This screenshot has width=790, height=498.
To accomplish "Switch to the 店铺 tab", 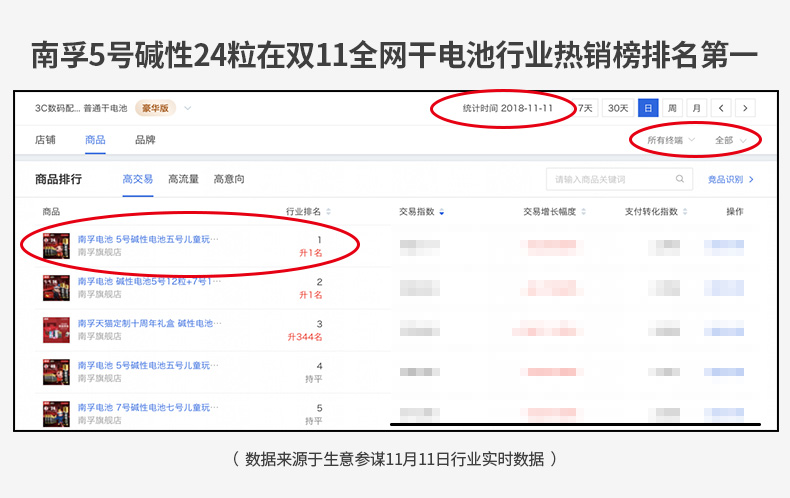I will pyautogui.click(x=45, y=140).
